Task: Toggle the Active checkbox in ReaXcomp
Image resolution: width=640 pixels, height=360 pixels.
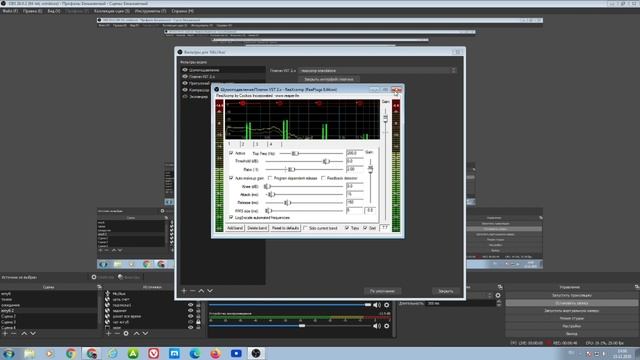Action: 231,153
